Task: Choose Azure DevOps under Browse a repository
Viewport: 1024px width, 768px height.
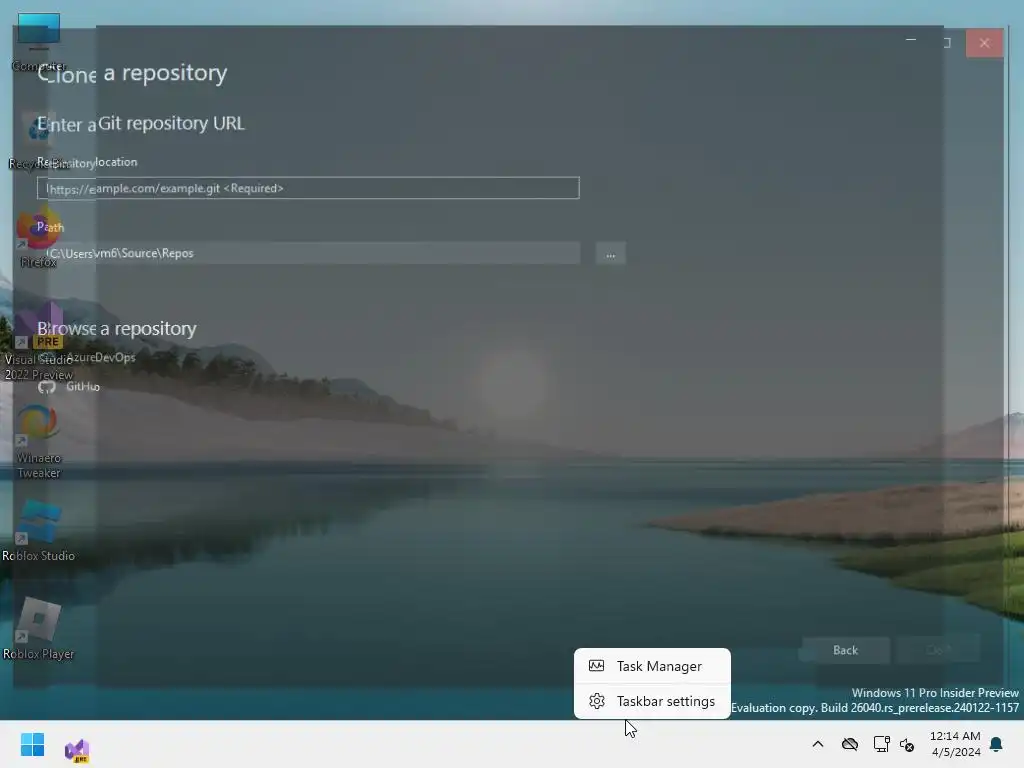Action: coord(86,357)
